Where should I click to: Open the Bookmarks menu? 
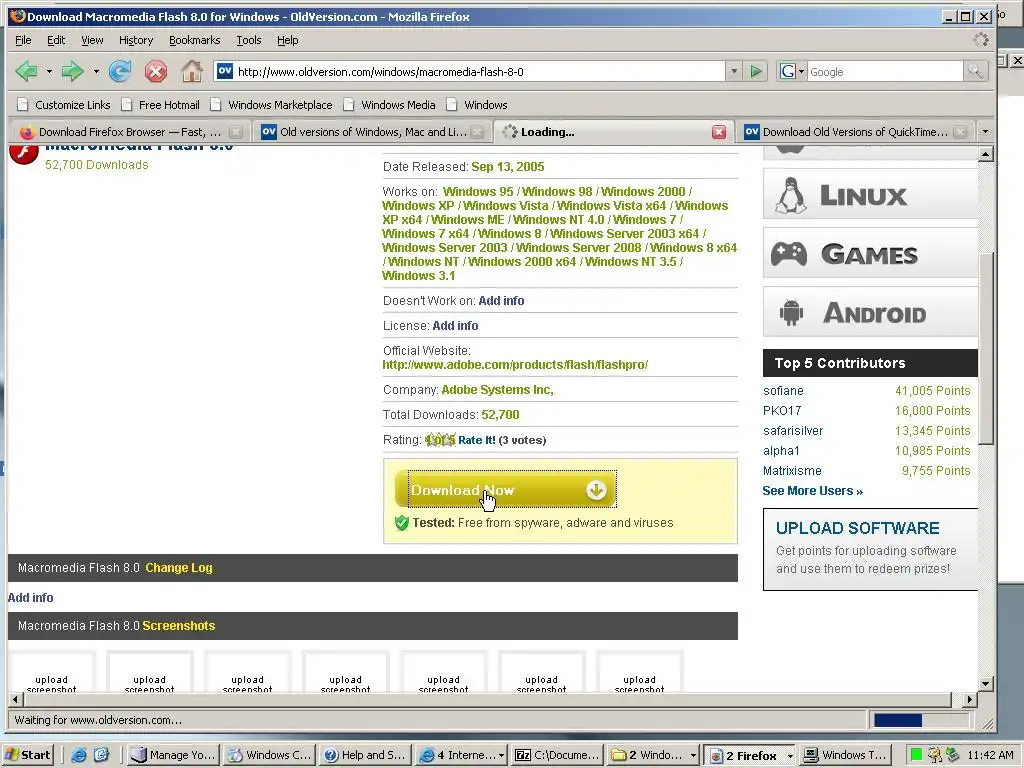click(x=195, y=40)
